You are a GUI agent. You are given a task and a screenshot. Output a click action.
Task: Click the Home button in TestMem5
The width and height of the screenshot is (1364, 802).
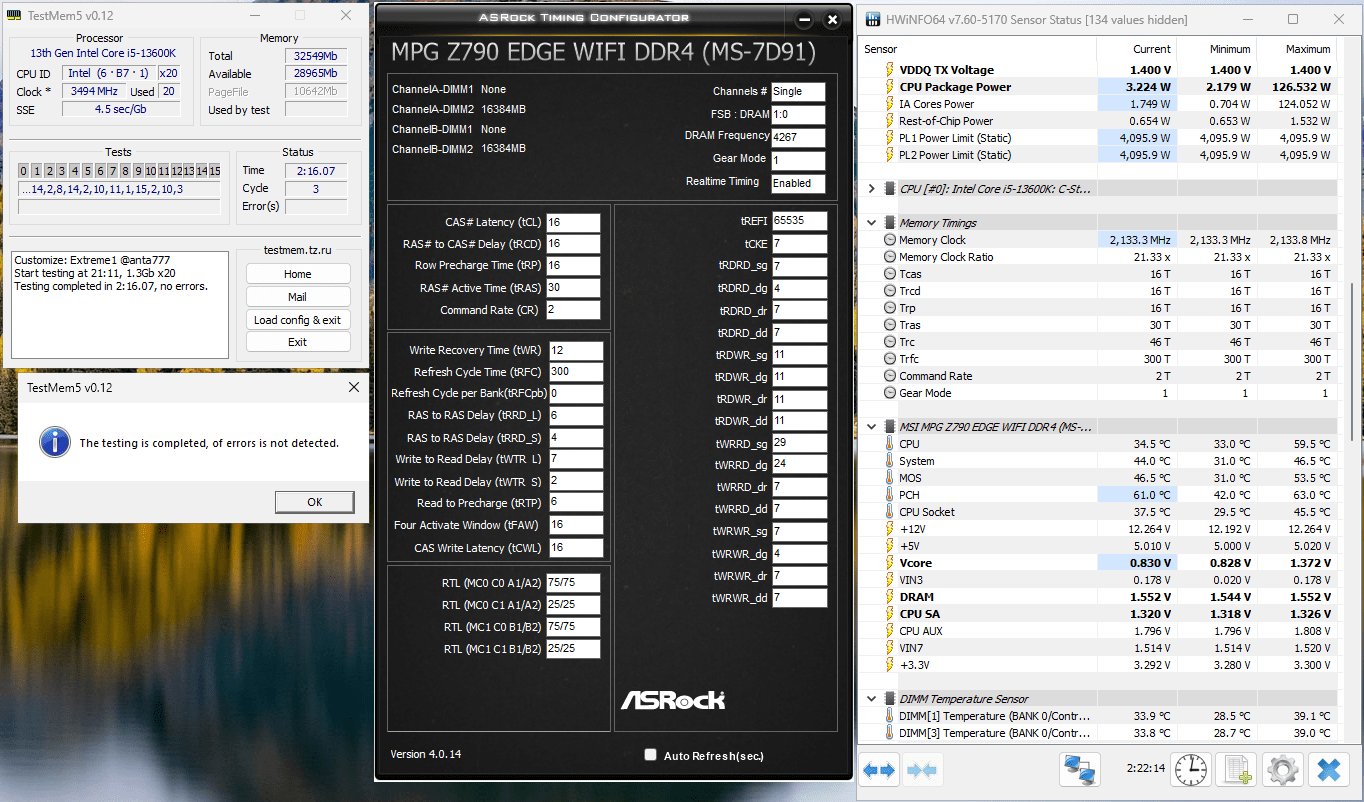[x=298, y=274]
